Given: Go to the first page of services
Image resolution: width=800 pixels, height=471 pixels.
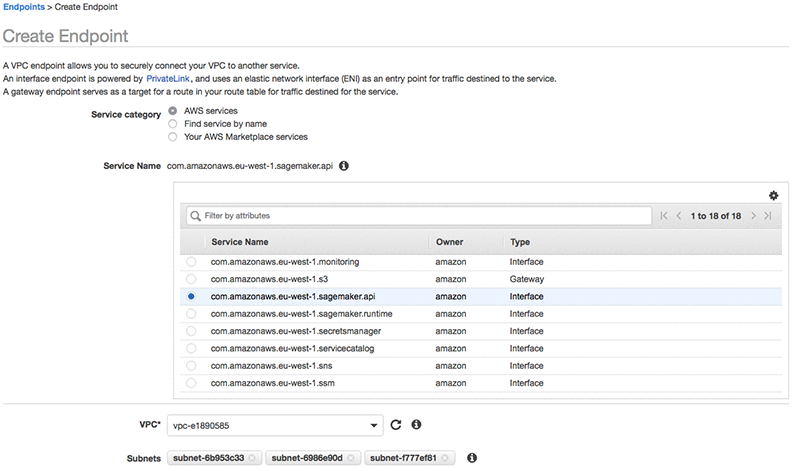Looking at the screenshot, I should coord(664,215).
